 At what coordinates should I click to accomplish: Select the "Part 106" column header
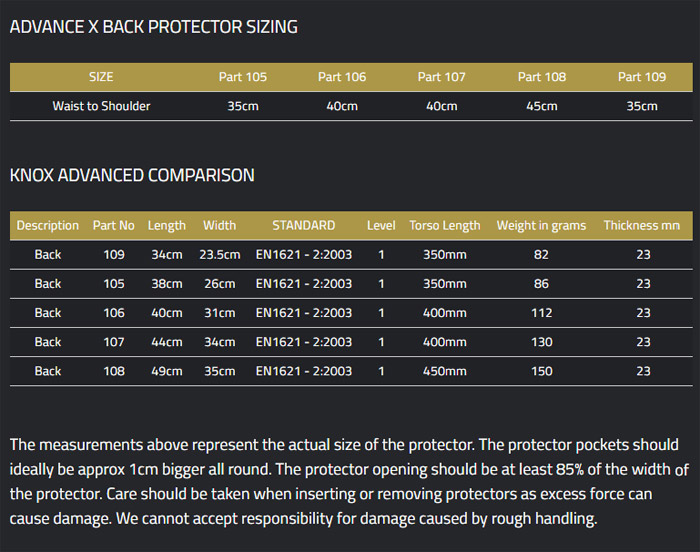coord(342,77)
